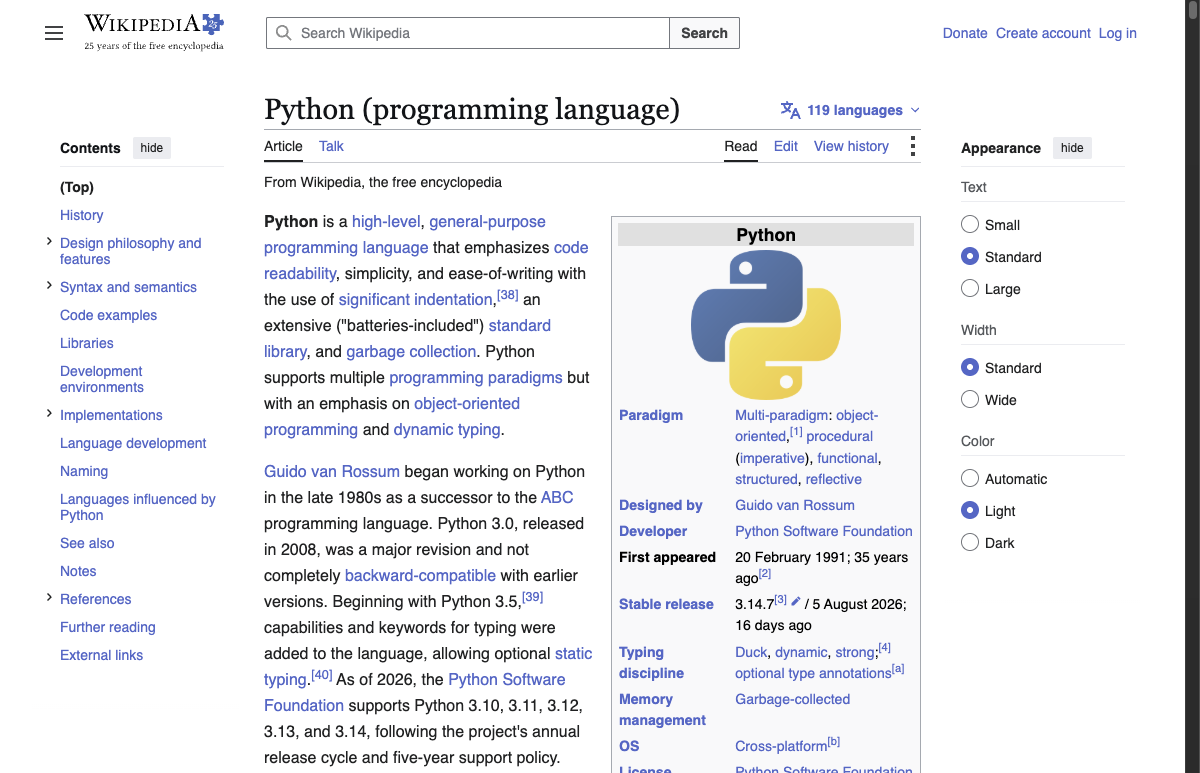The height and width of the screenshot is (773, 1200).
Task: Open the significant indentation link
Action: tap(417, 299)
